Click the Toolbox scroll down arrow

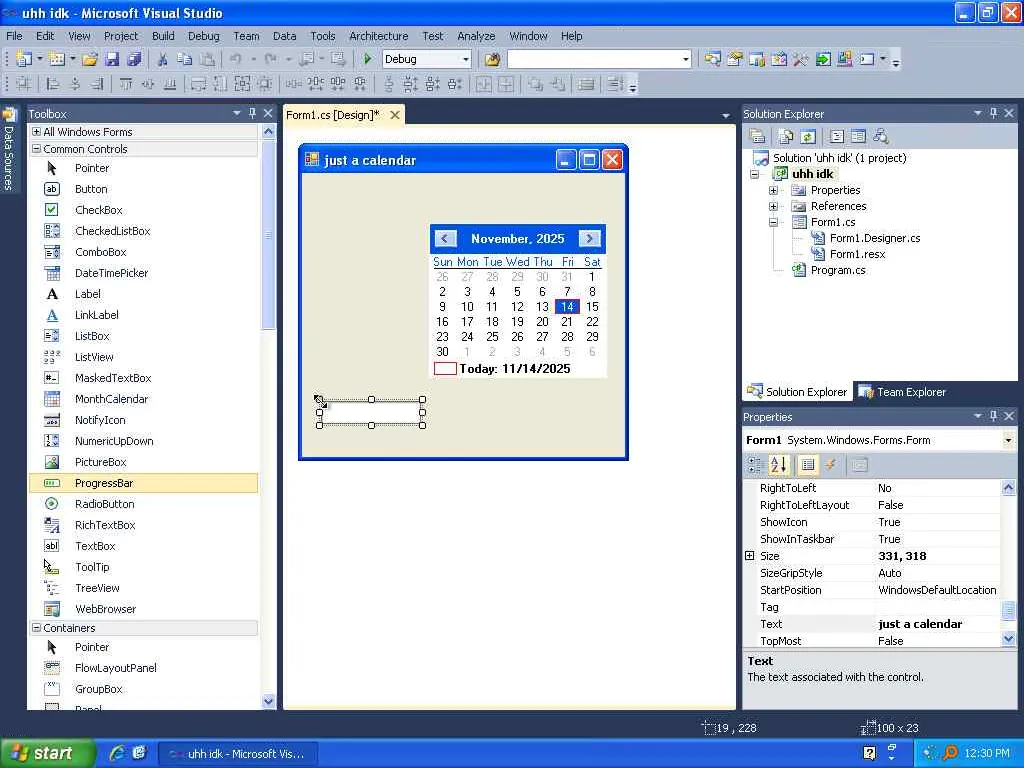268,701
